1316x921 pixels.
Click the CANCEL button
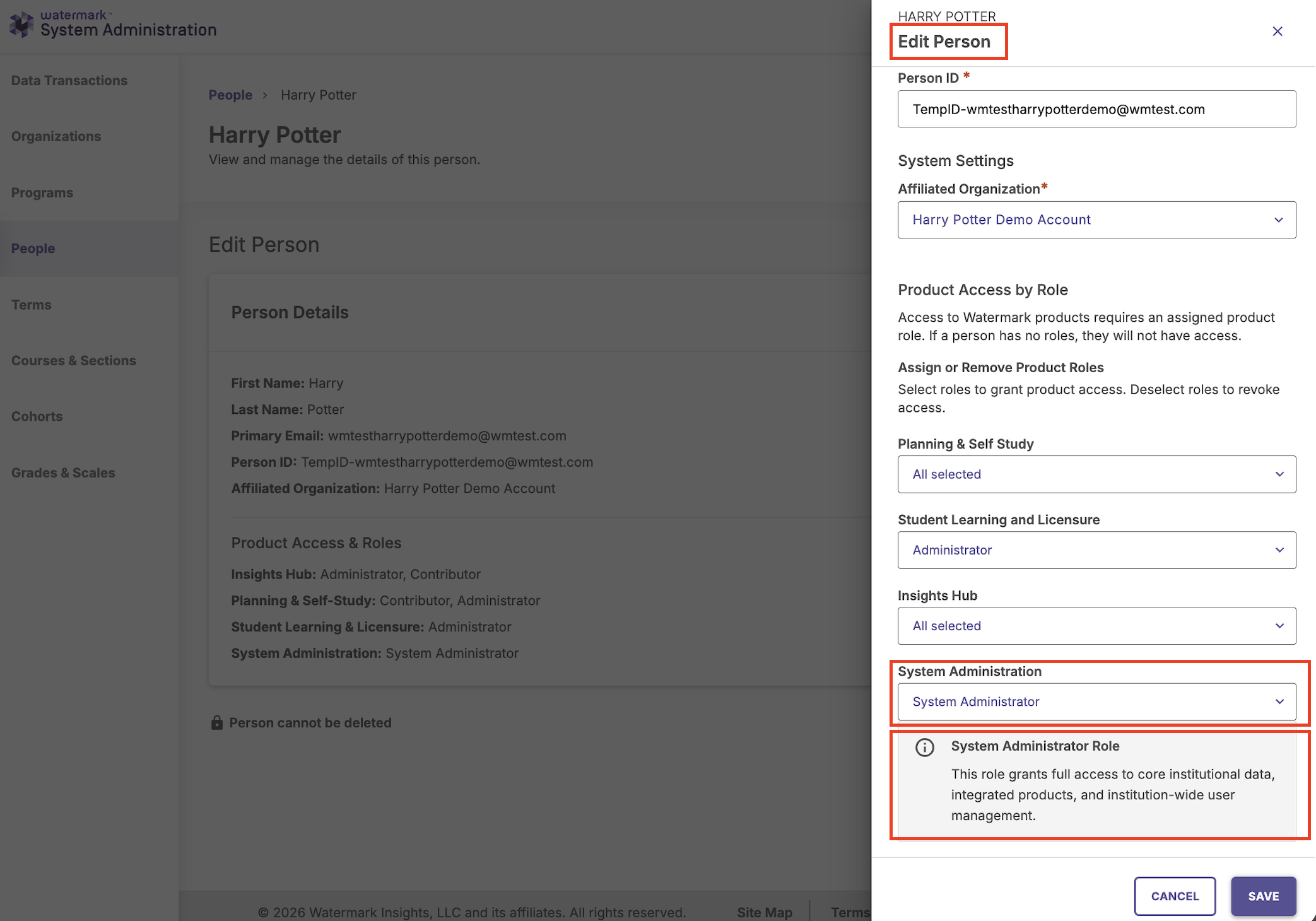(1175, 896)
